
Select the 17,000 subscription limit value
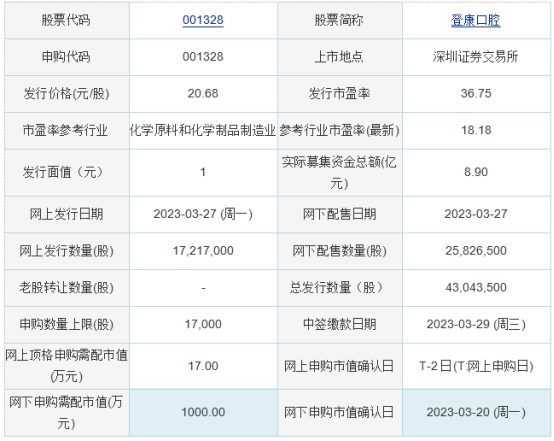[203, 324]
